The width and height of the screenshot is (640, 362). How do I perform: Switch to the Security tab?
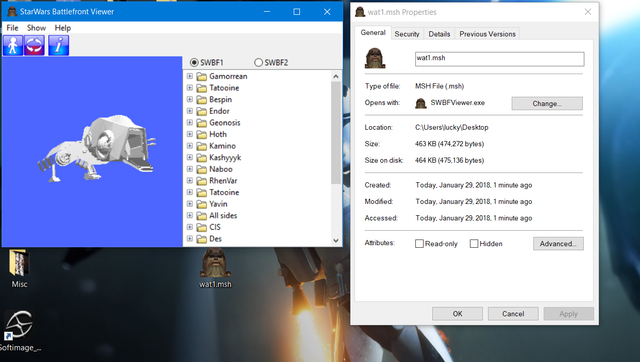pos(407,34)
